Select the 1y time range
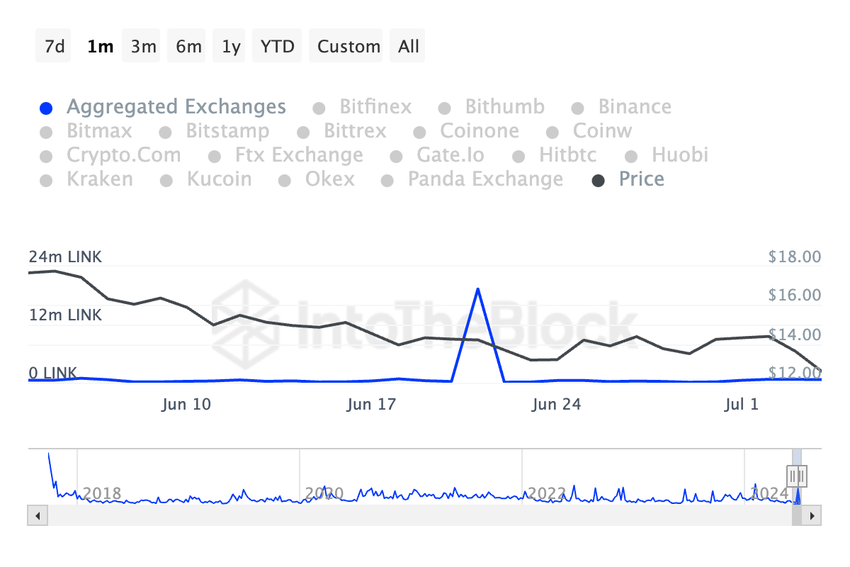The width and height of the screenshot is (850, 567). point(231,46)
